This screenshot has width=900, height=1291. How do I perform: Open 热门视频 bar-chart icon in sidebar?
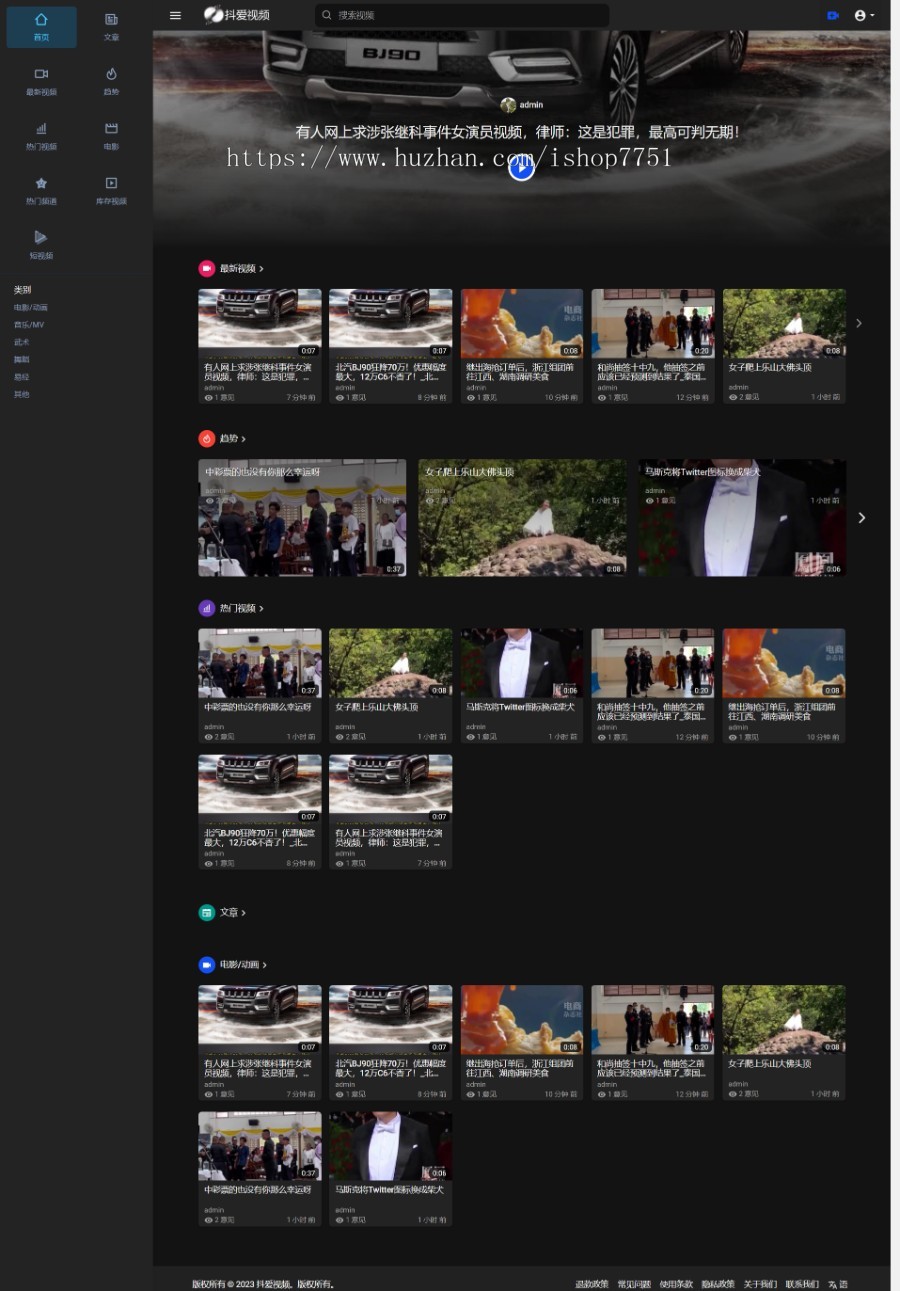pyautogui.click(x=41, y=128)
